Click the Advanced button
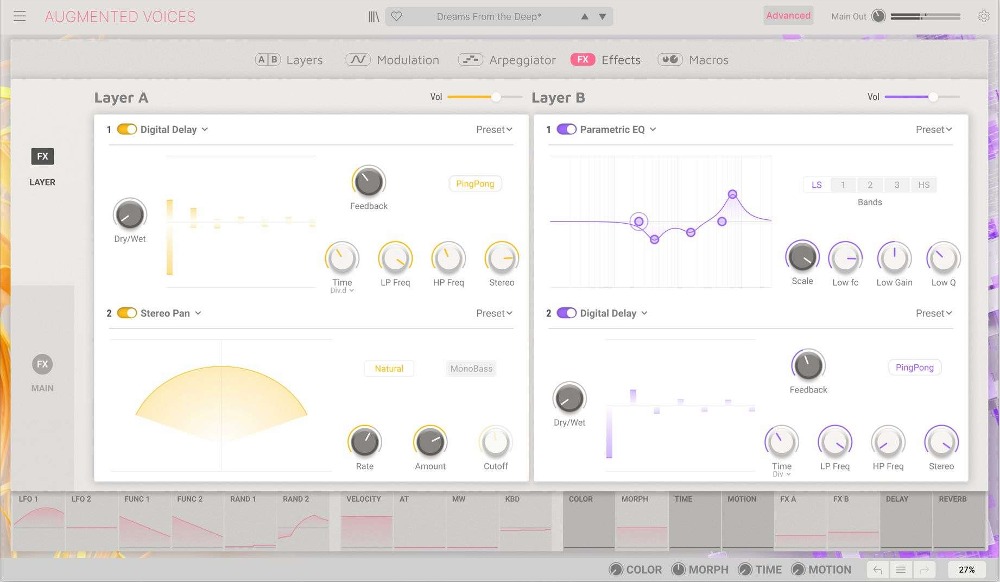The width and height of the screenshot is (1000, 582). 788,15
